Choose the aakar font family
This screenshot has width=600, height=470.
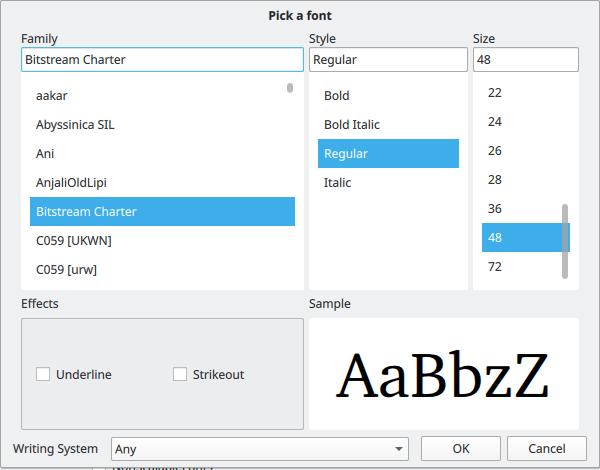[x=52, y=96]
